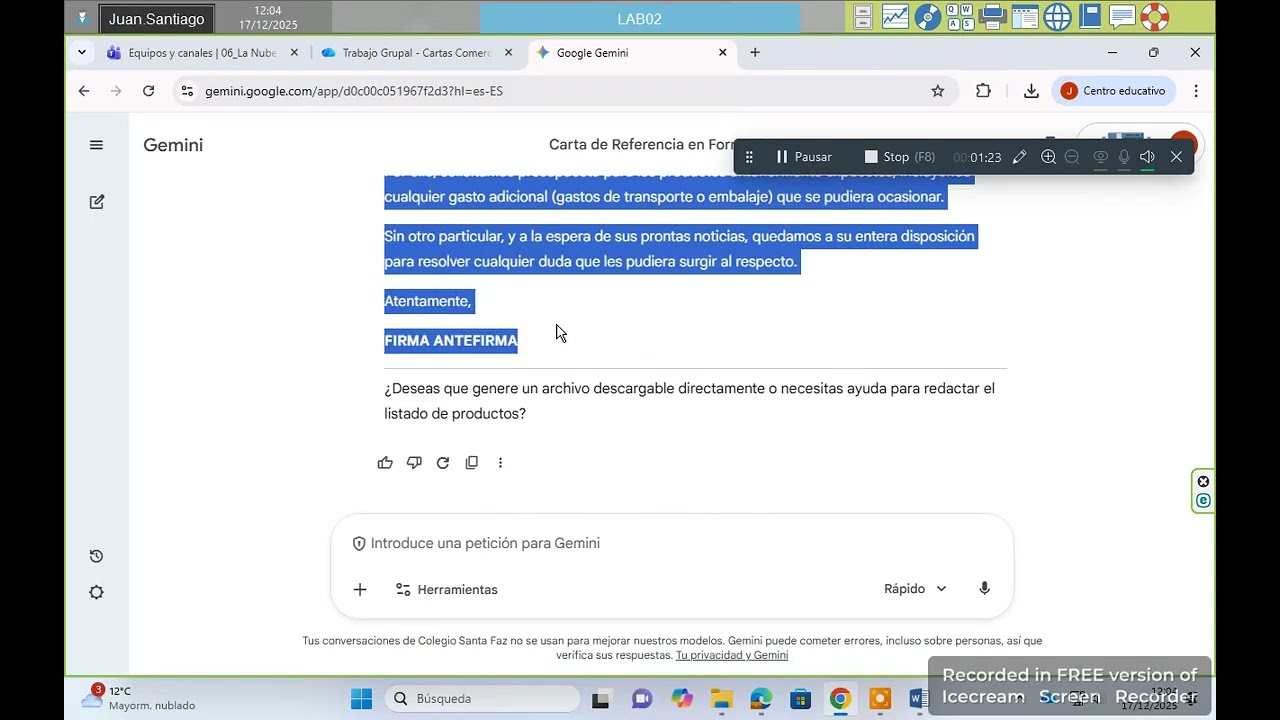Toggle system audio in recorder bar
1280x720 pixels.
(1147, 157)
